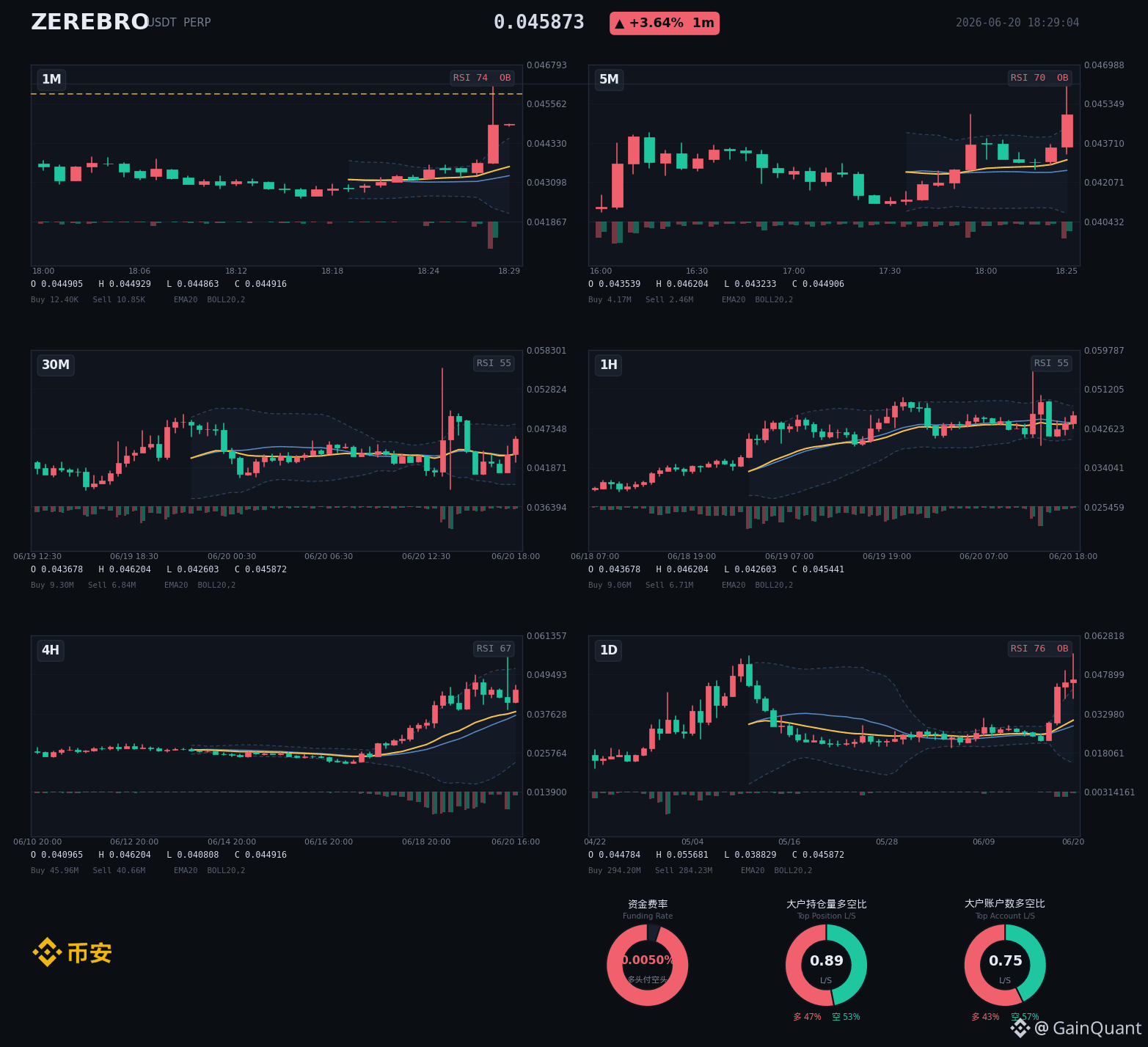Image resolution: width=1148 pixels, height=1047 pixels.
Task: Select the 30M timeframe label
Action: (56, 365)
